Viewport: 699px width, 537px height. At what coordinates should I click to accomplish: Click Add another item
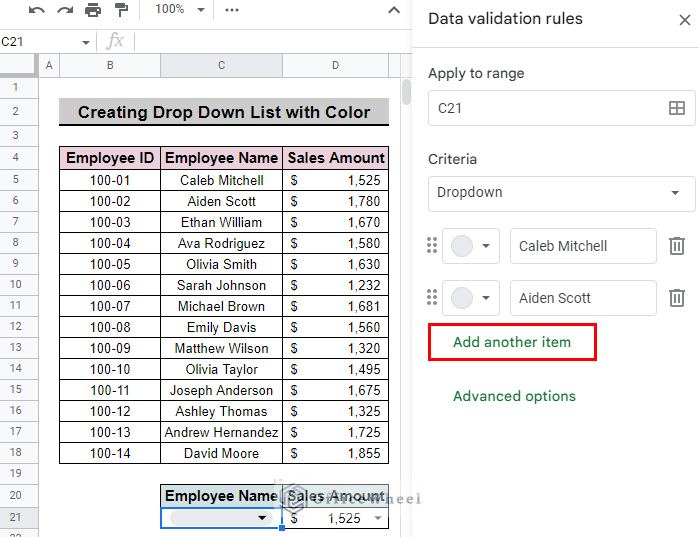[512, 342]
